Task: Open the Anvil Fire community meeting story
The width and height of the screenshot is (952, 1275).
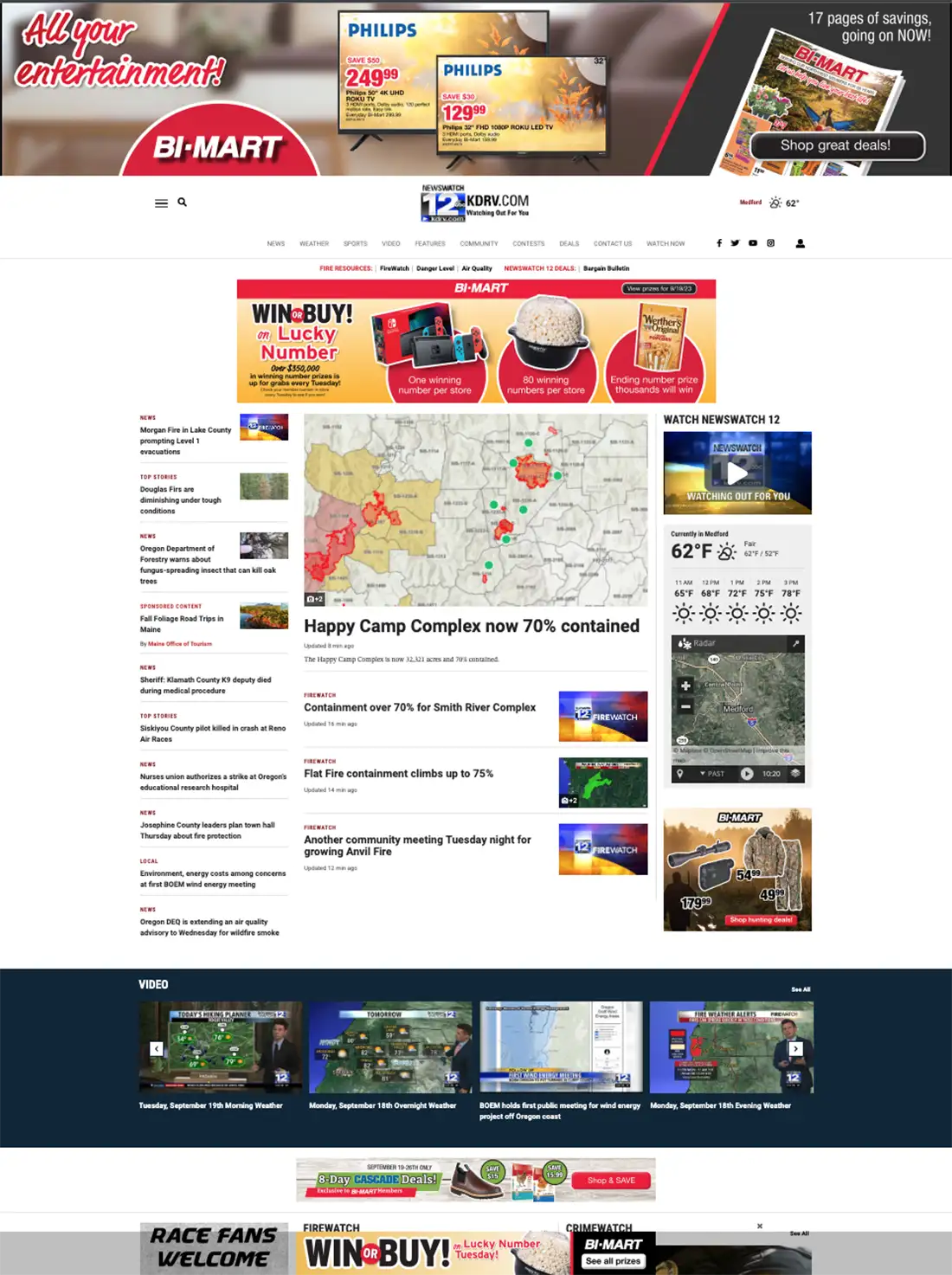Action: click(417, 846)
